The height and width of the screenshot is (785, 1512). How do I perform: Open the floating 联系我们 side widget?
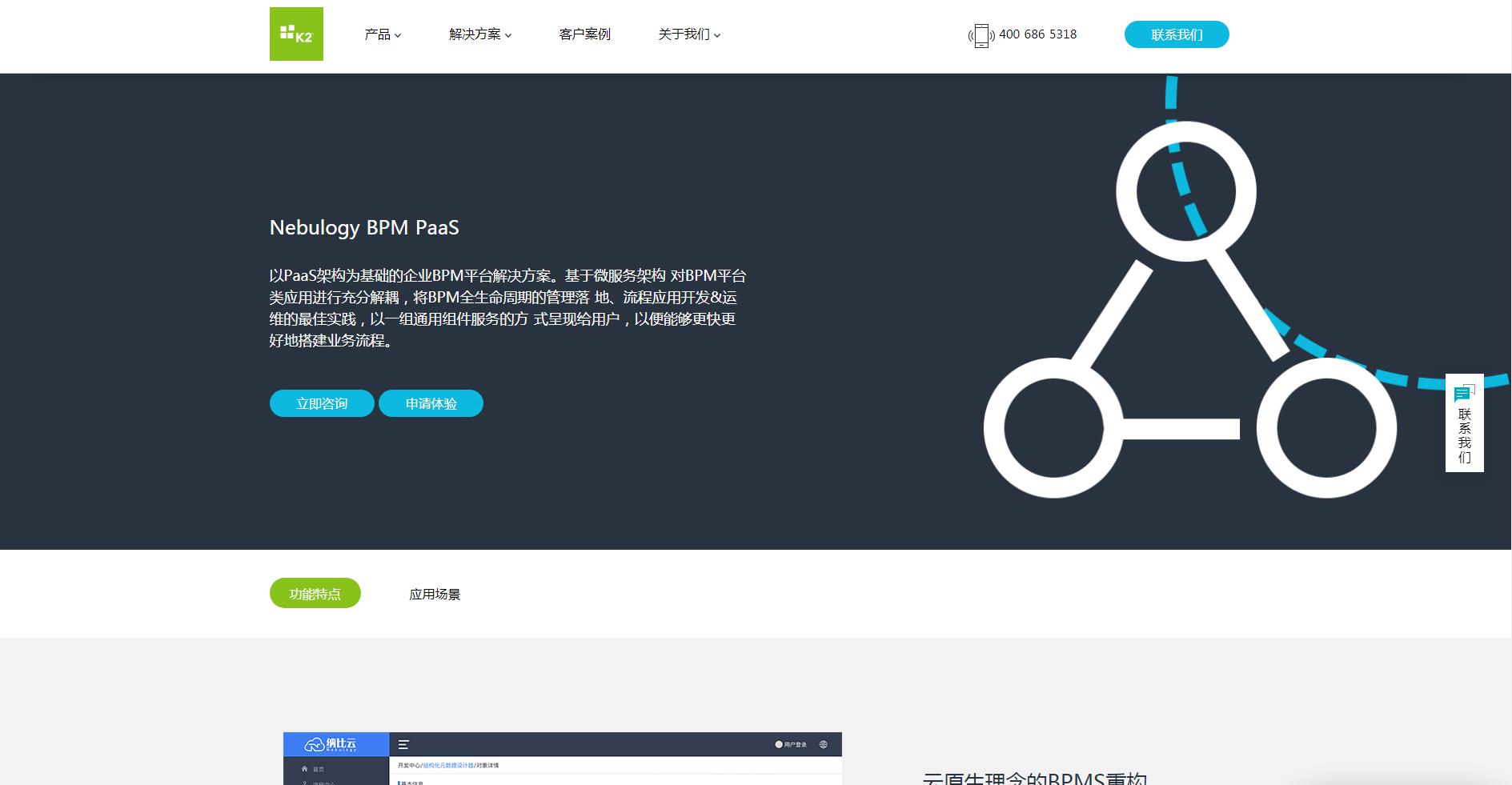pyautogui.click(x=1464, y=423)
